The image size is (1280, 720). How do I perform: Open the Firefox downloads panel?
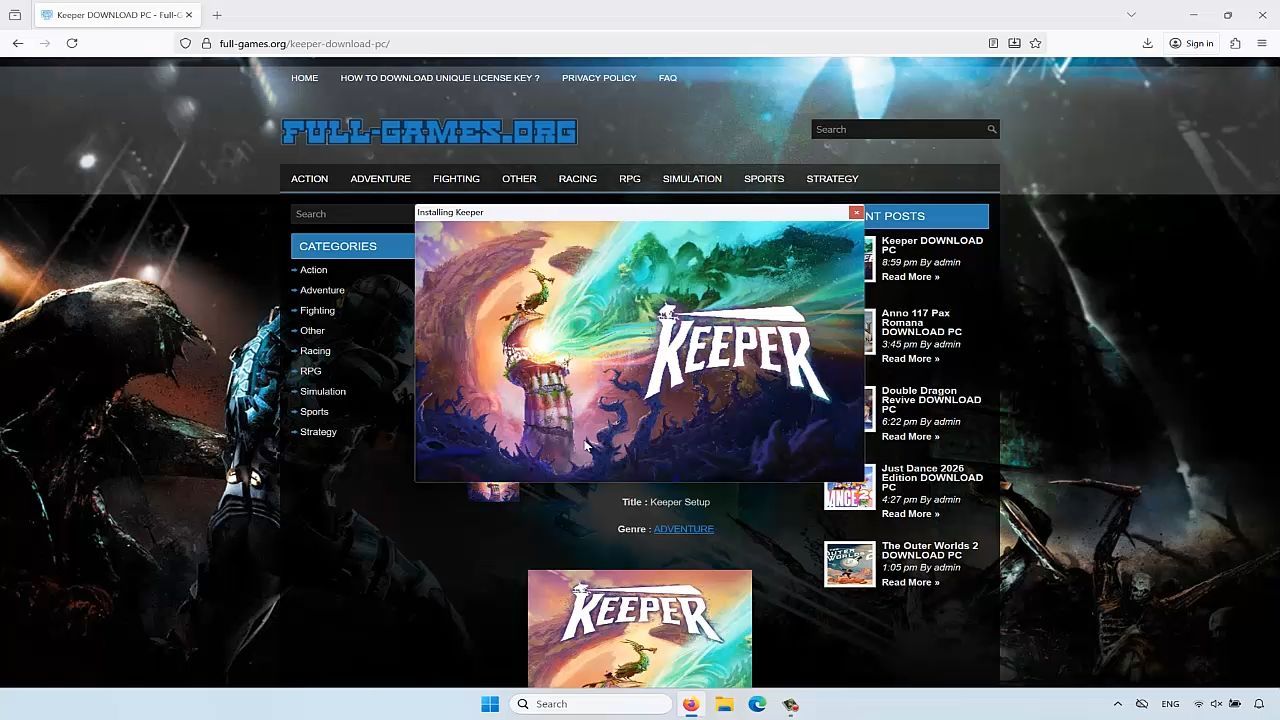(x=1147, y=43)
